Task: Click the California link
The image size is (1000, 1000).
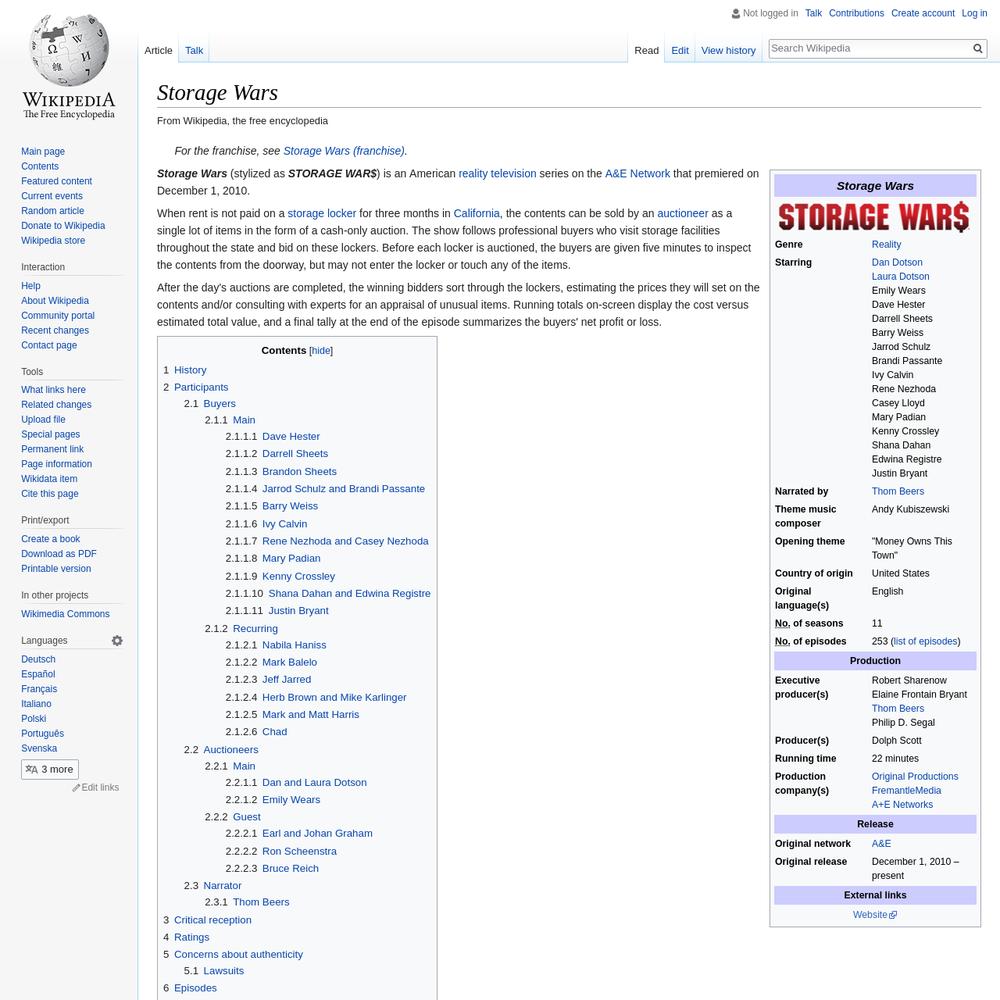Action: pos(476,213)
